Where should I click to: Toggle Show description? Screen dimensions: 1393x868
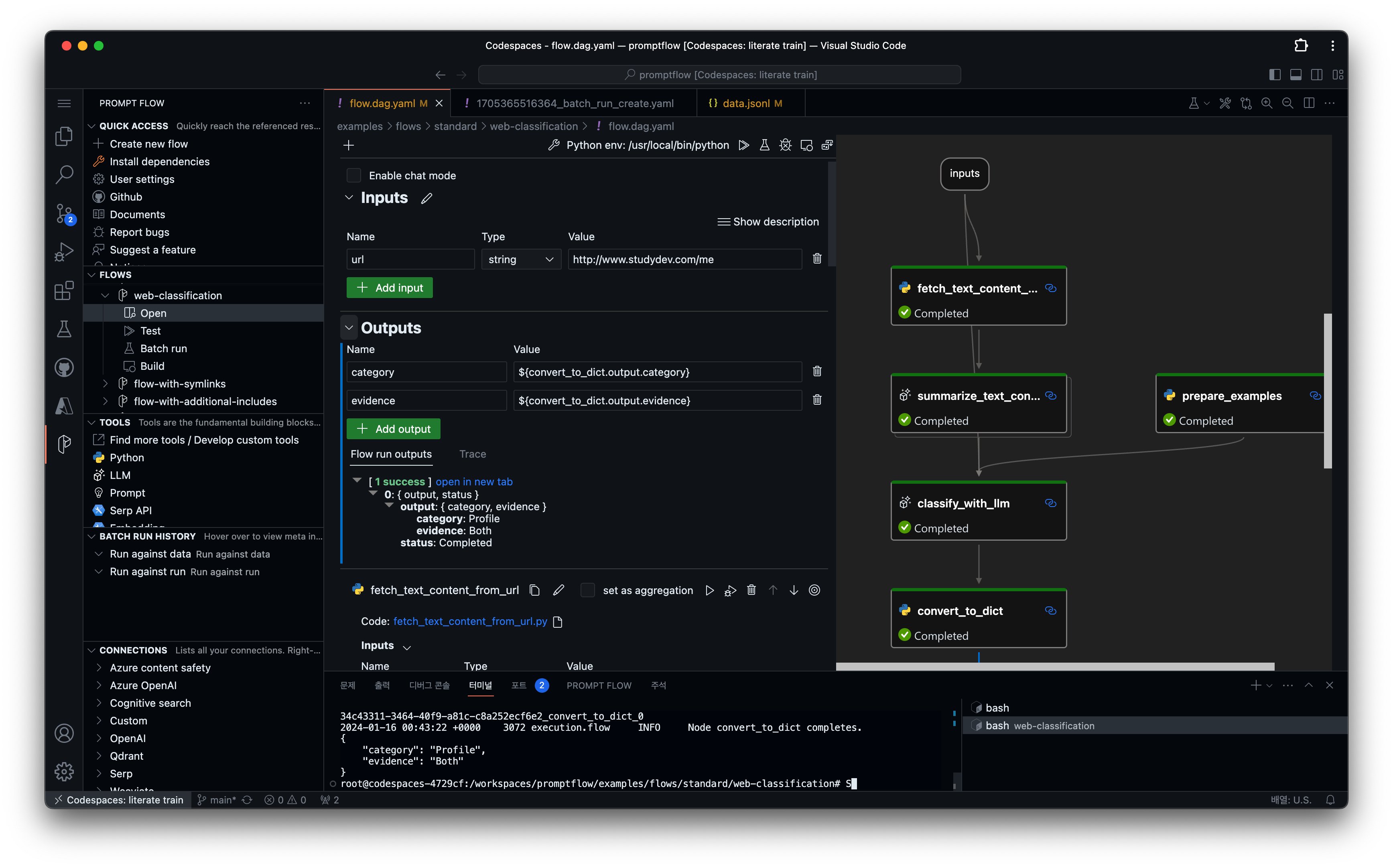768,221
